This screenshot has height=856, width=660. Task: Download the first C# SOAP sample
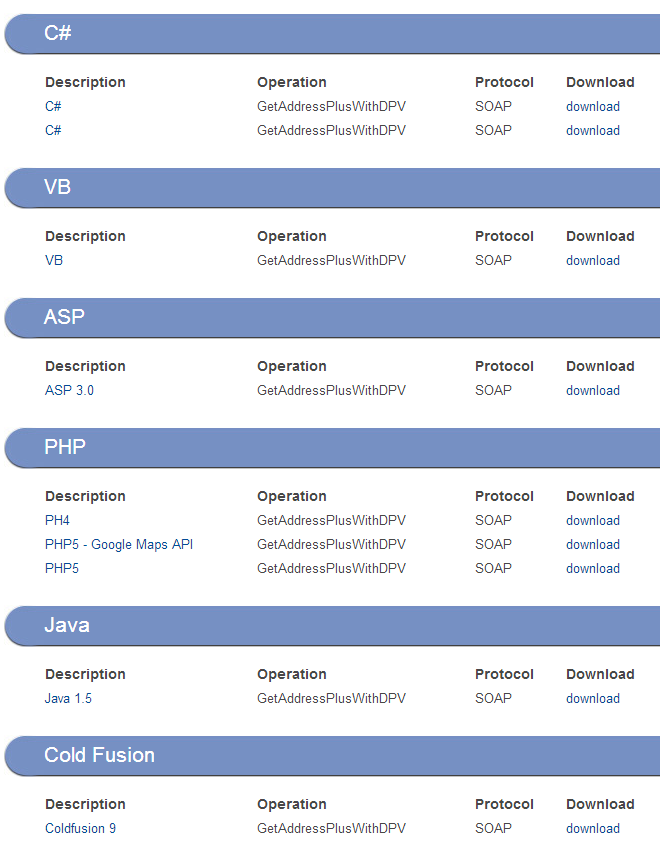click(593, 106)
